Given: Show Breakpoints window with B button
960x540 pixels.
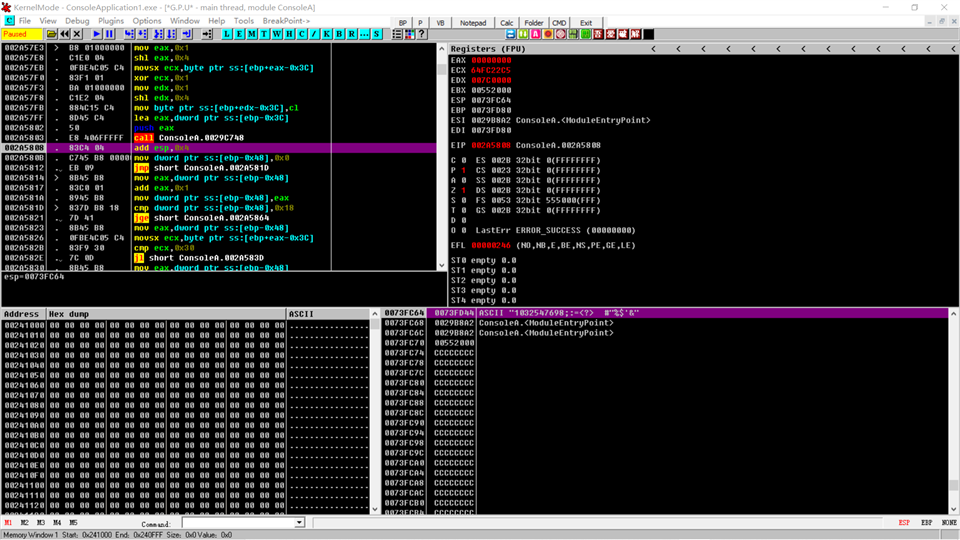Looking at the screenshot, I should (337, 34).
